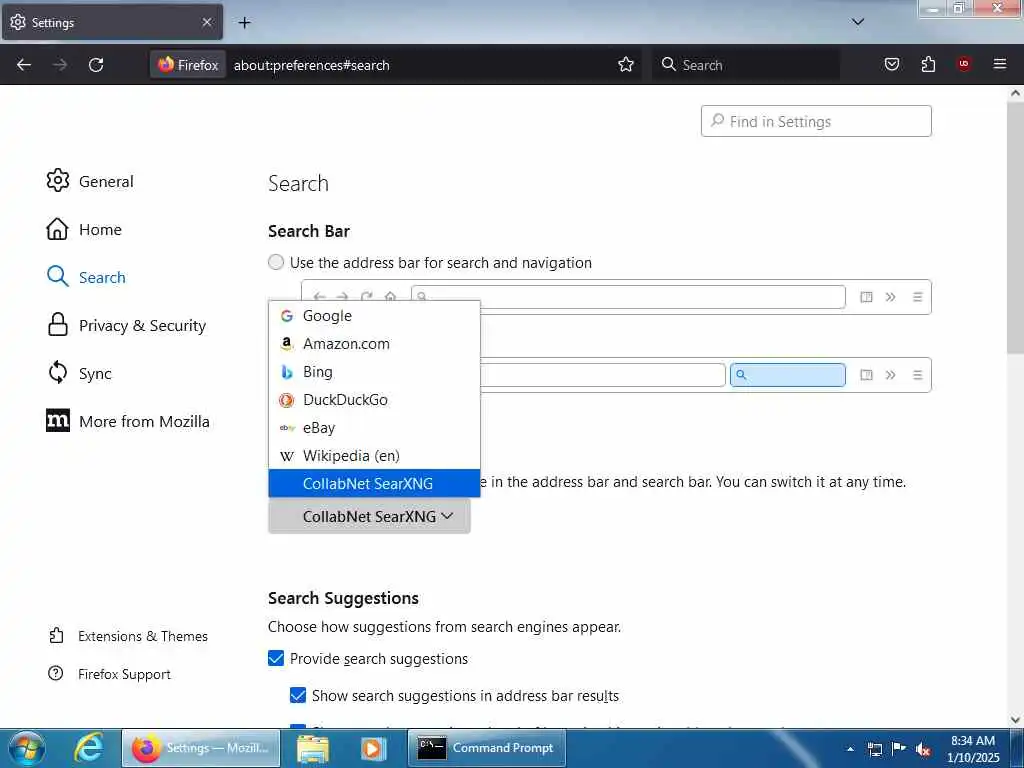1024x768 pixels.
Task: Bookmark this page with the star icon
Action: point(626,65)
